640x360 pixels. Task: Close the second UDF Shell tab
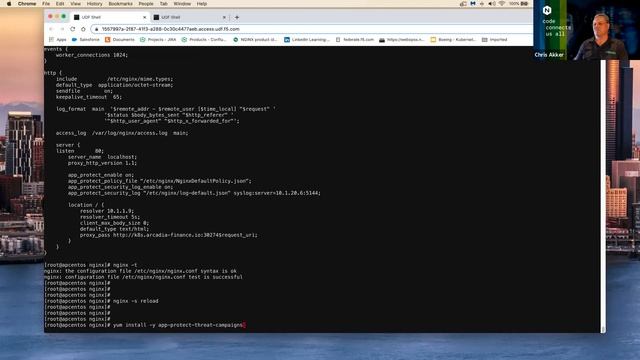[x=224, y=17]
